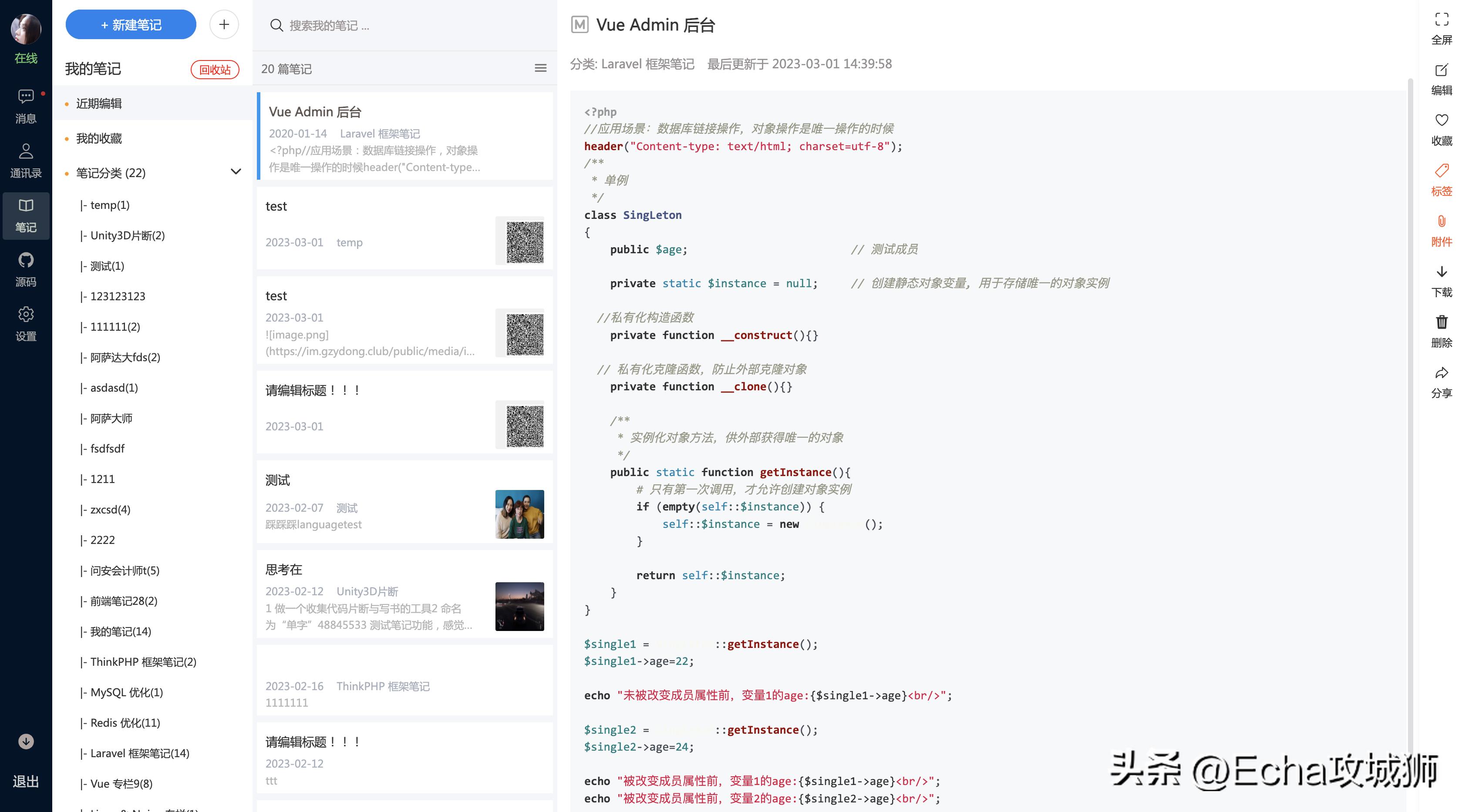
Task: Open the tag icon (标签)
Action: pos(1441,171)
